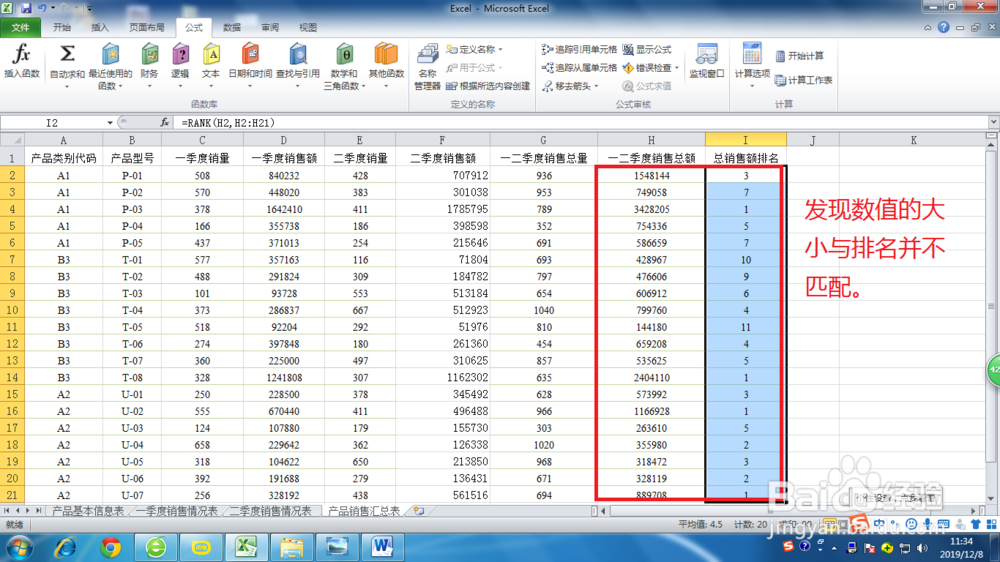Open Recently Used functions (最近使用的函数)
The height and width of the screenshot is (562, 1000).
pyautogui.click(x=110, y=66)
